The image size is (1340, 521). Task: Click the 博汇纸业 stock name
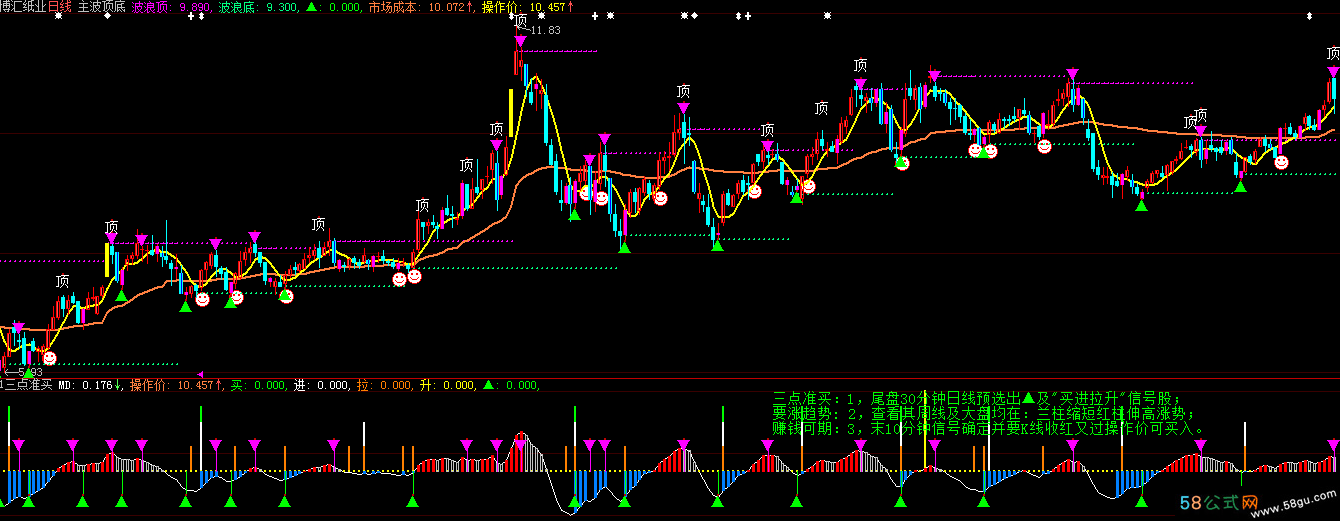pos(24,7)
